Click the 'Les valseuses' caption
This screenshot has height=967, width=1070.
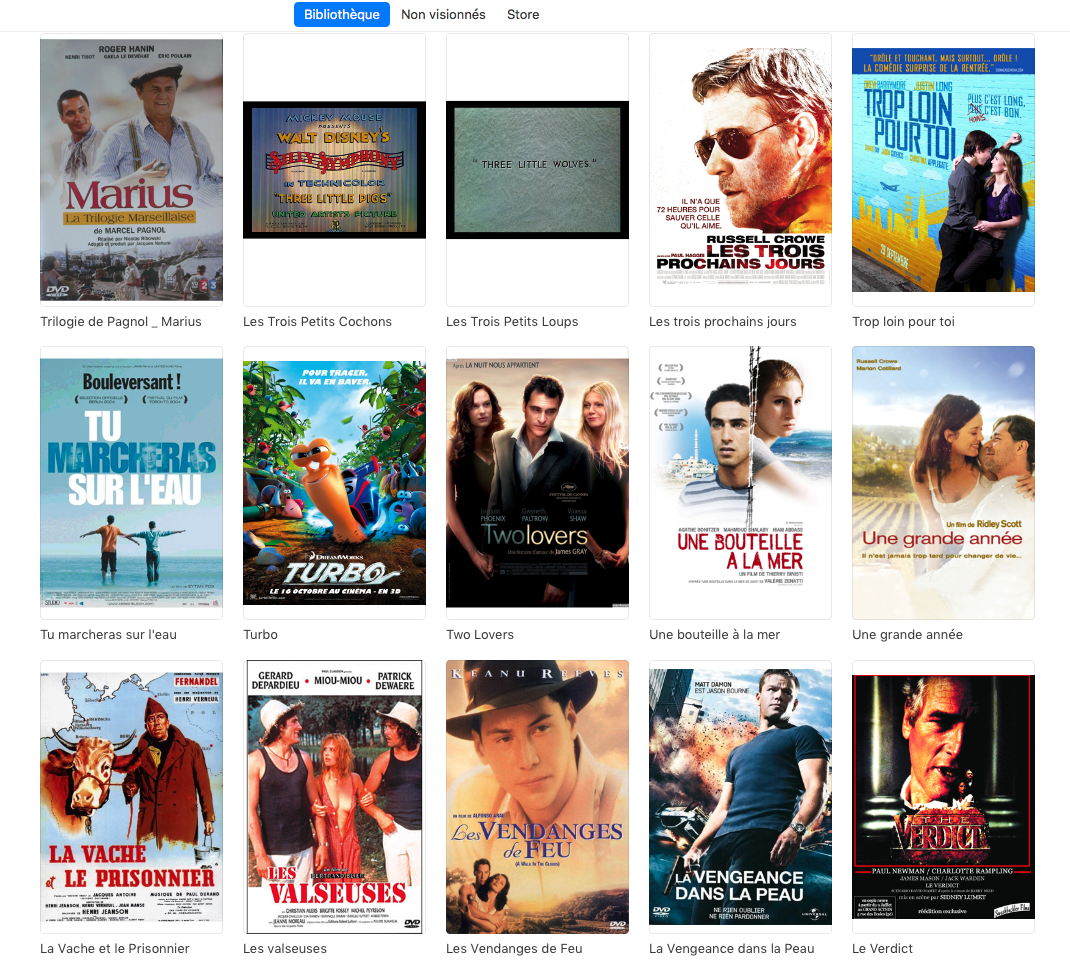point(285,949)
